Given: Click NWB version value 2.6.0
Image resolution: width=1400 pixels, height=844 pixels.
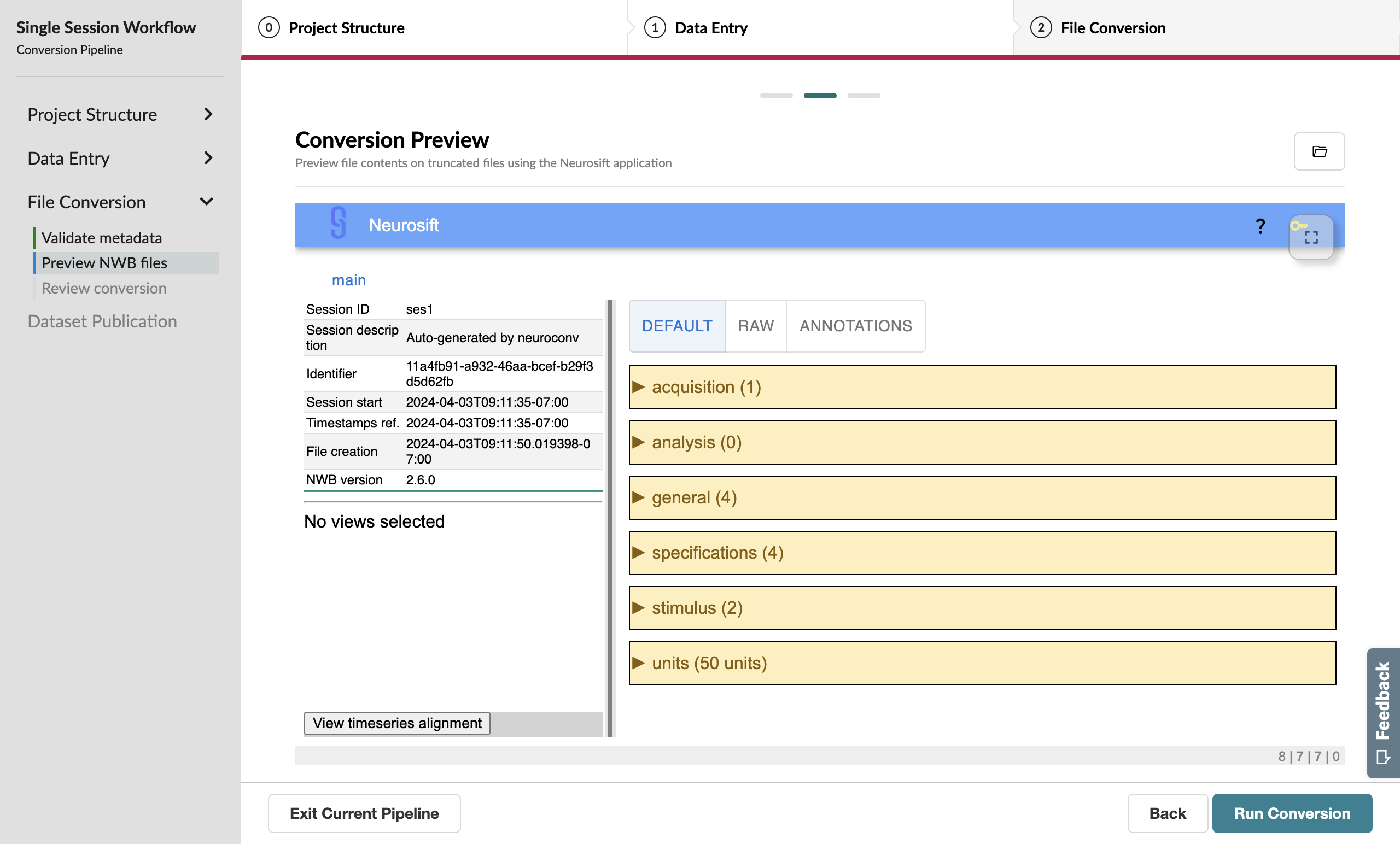Looking at the screenshot, I should 421,479.
